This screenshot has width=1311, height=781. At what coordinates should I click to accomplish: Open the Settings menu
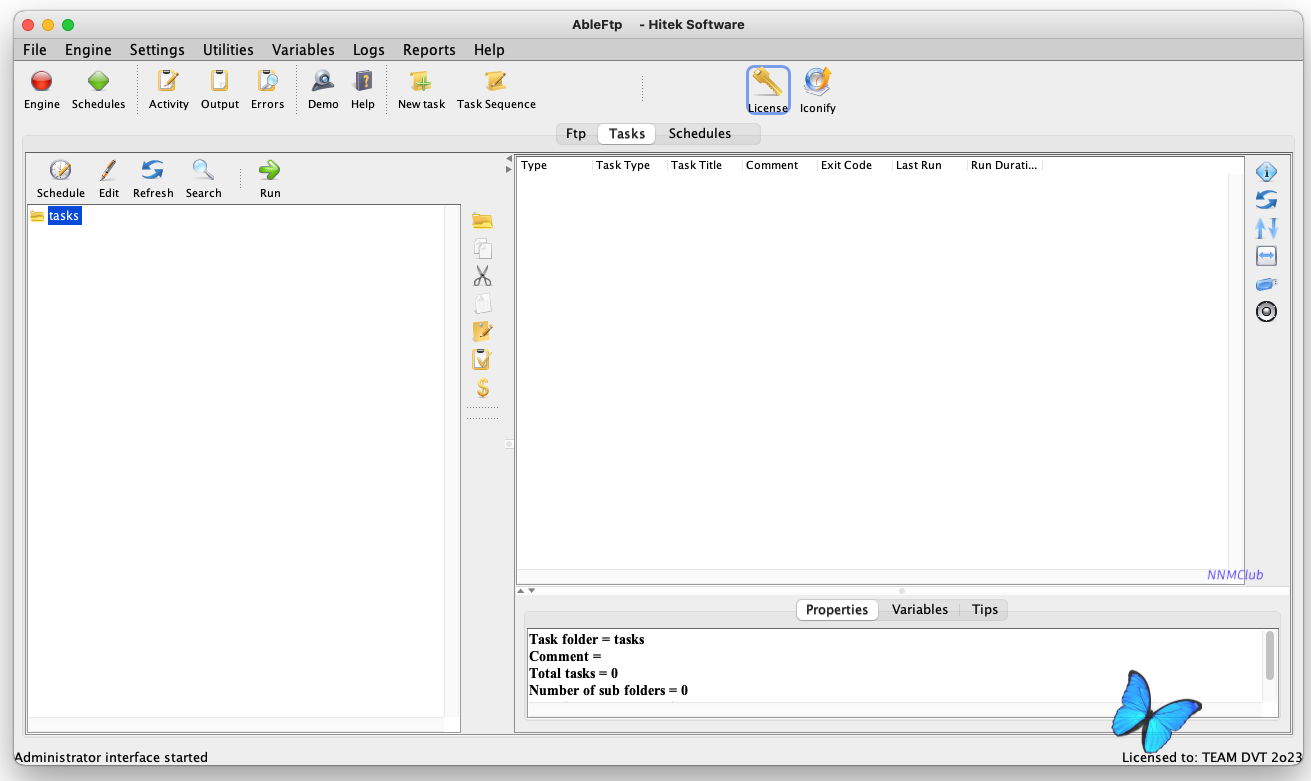(157, 50)
